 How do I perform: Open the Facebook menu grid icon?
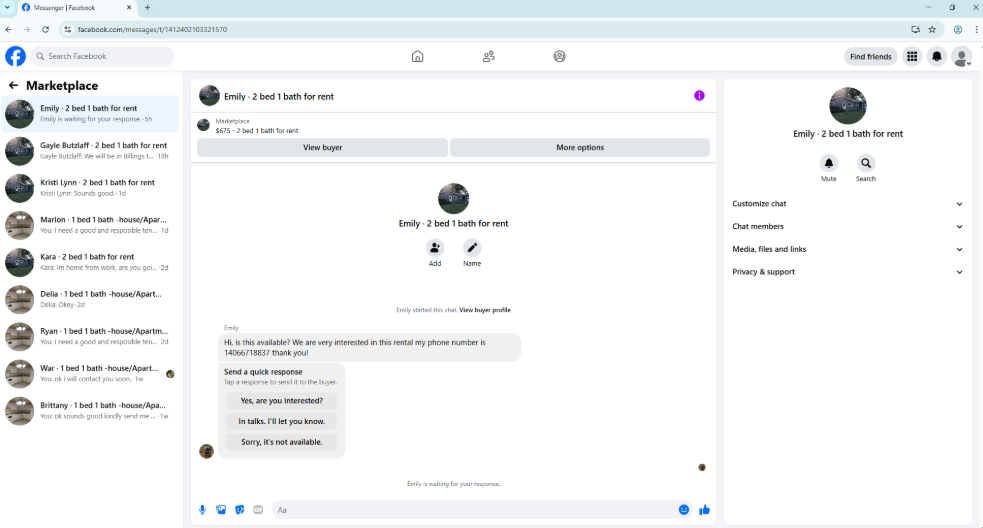tap(912, 56)
